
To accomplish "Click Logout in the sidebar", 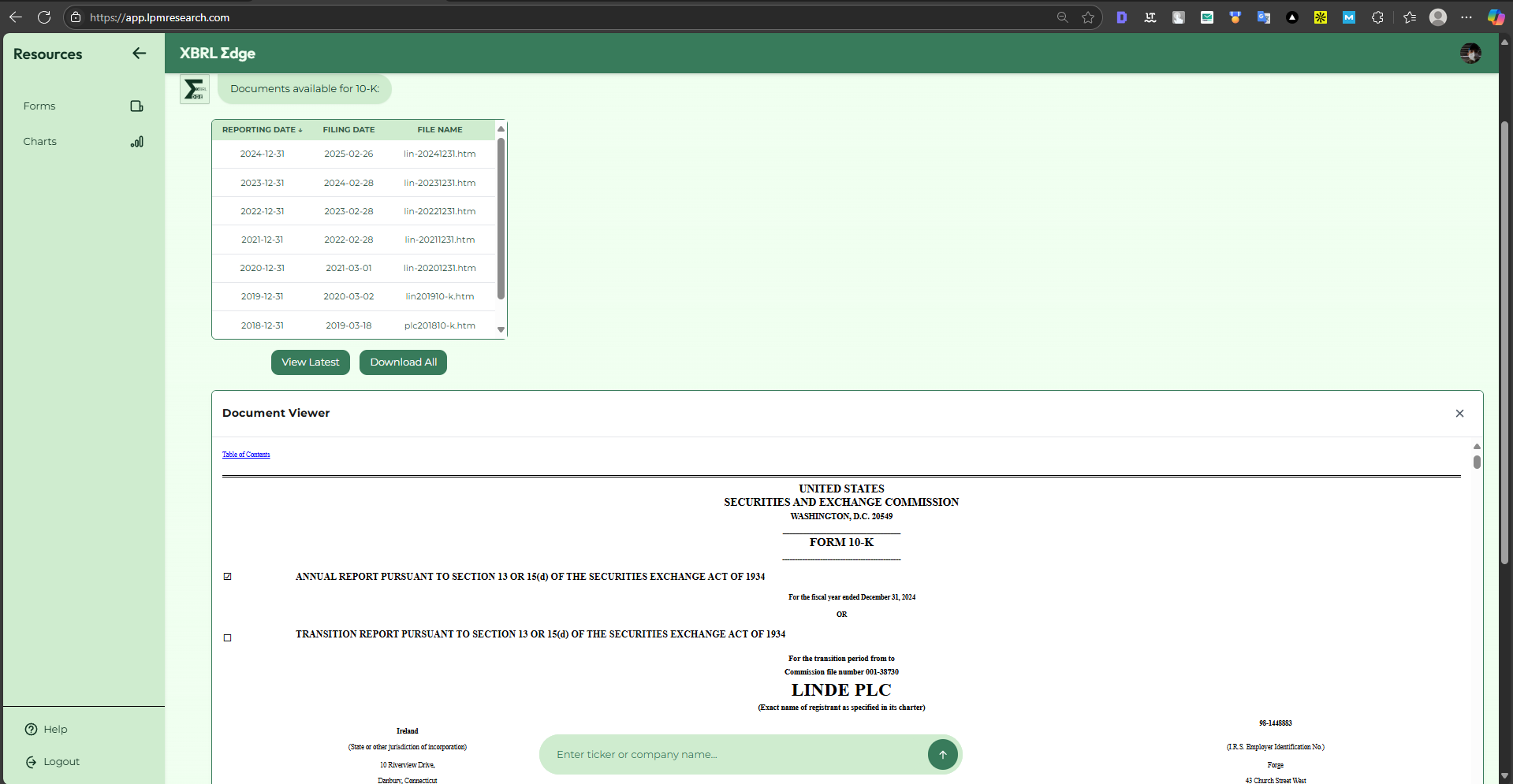I will (x=52, y=762).
